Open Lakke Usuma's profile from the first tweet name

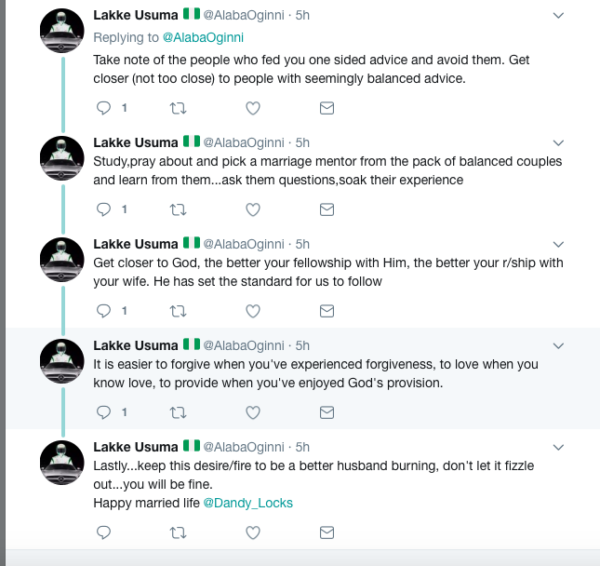(136, 15)
